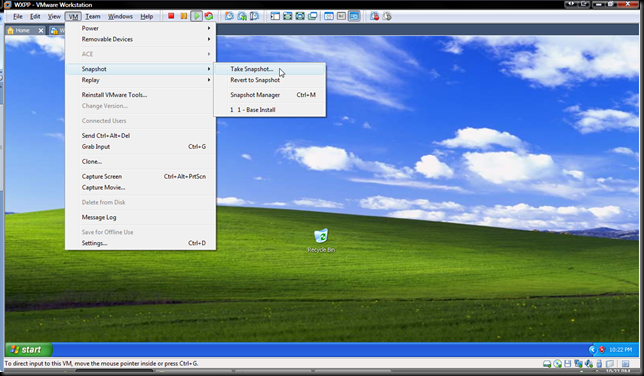Select the '1 - Base Install' snapshot
This screenshot has width=644, height=376.
pos(270,110)
